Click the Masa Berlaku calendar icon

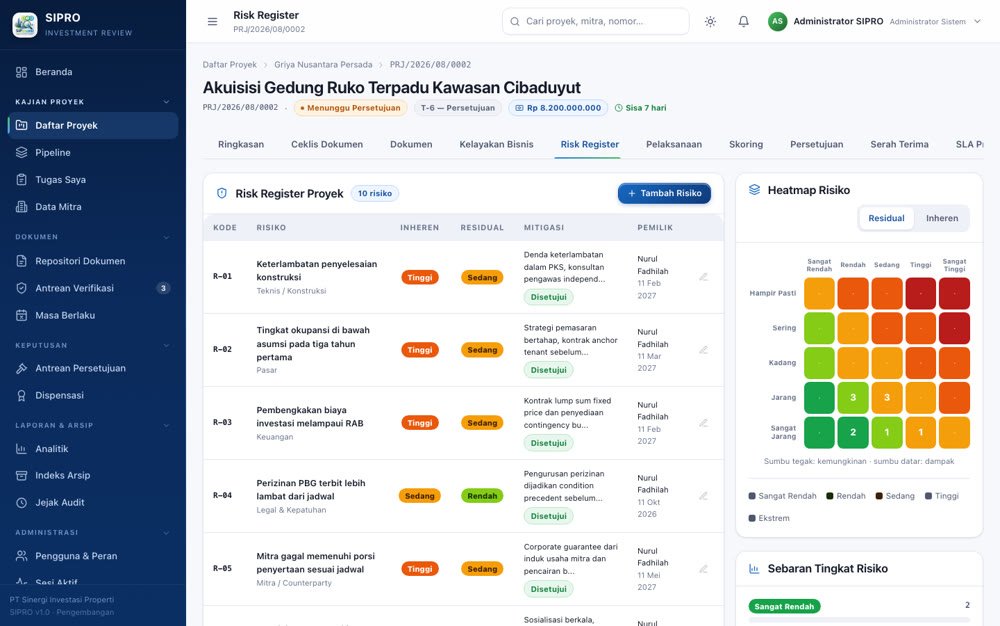point(22,315)
